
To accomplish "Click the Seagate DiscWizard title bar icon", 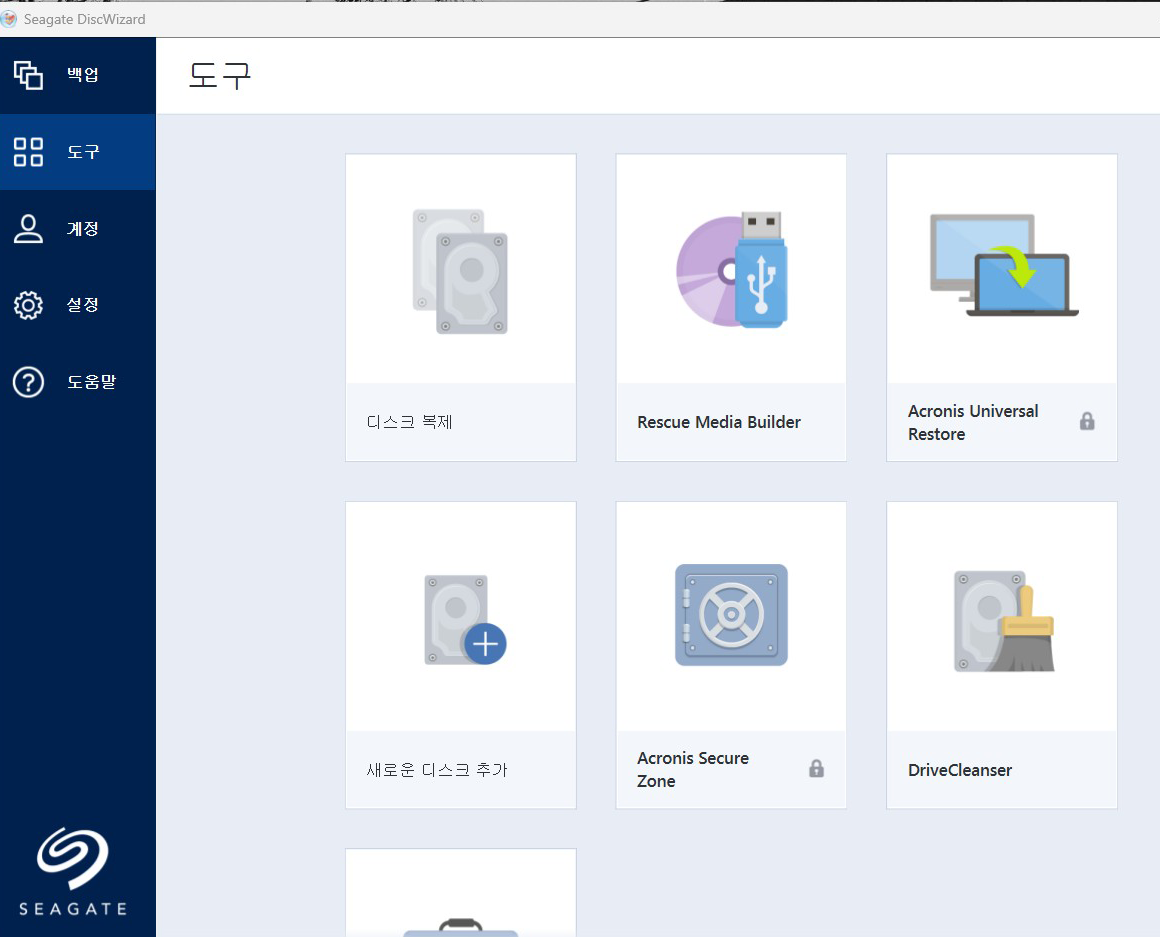I will tap(9, 18).
